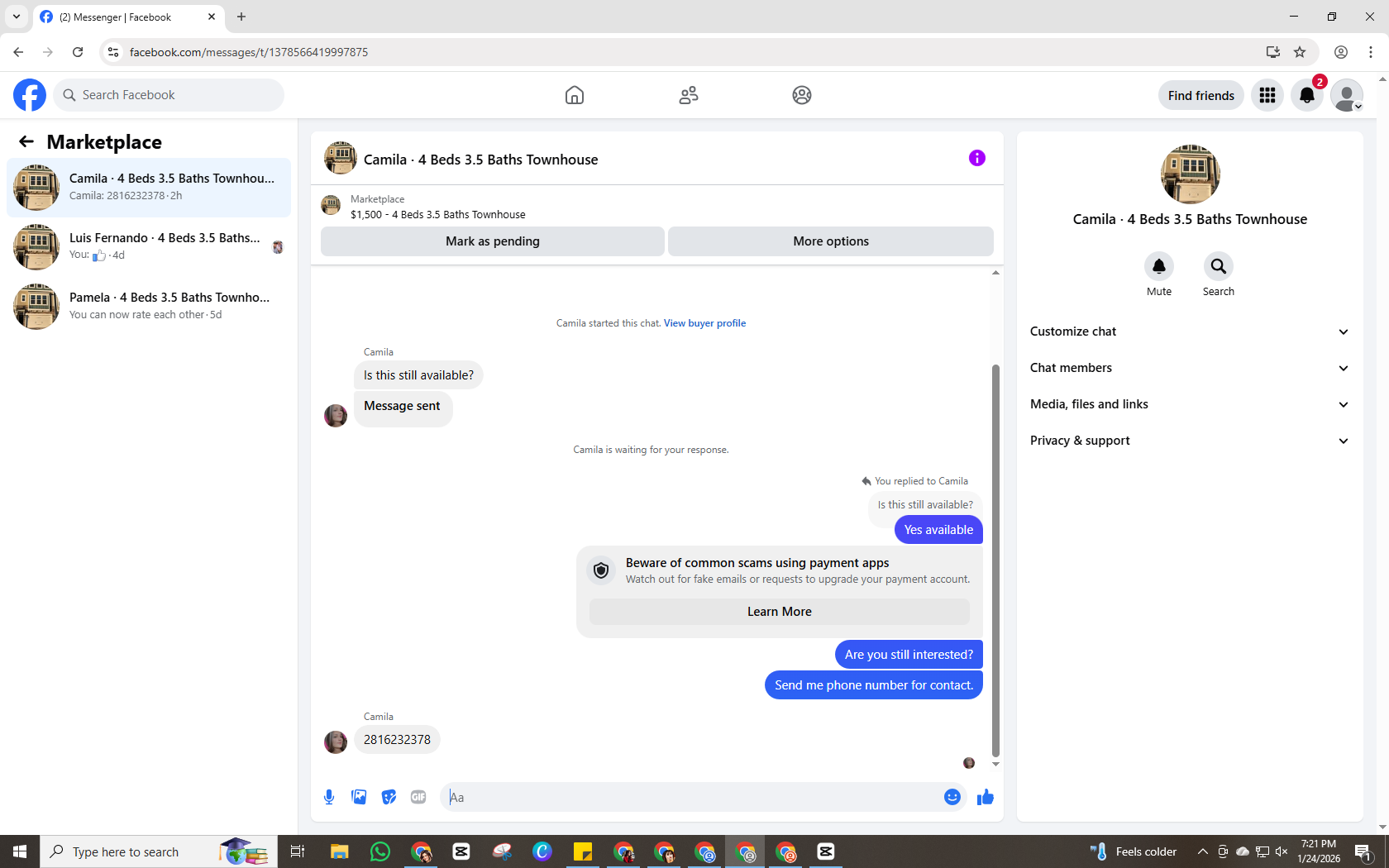Choose a sticker icon
The height and width of the screenshot is (868, 1389).
389,797
